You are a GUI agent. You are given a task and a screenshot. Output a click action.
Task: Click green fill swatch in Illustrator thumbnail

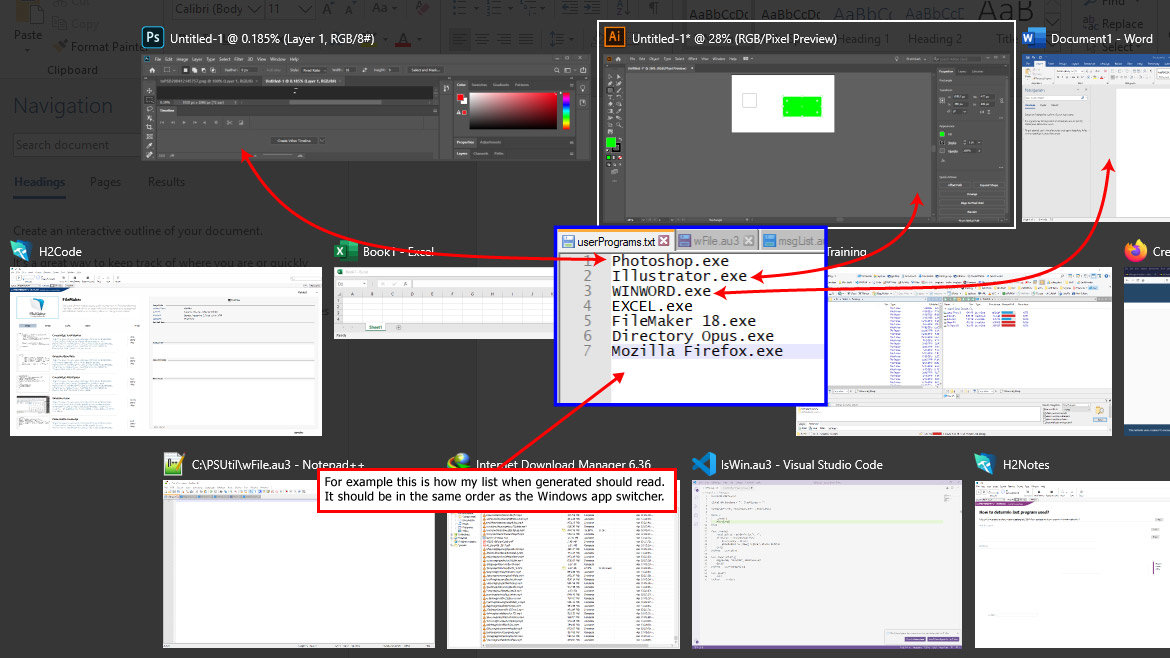[610, 142]
